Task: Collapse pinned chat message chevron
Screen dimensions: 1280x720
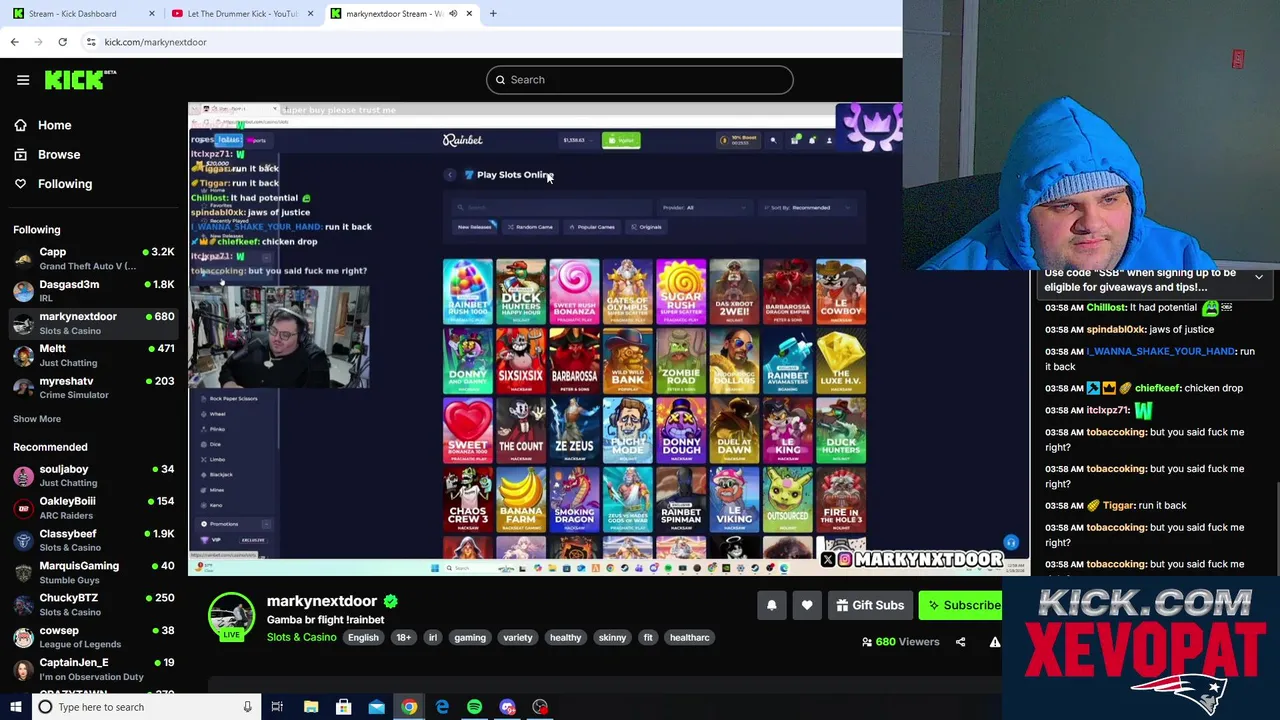Action: tap(1258, 277)
